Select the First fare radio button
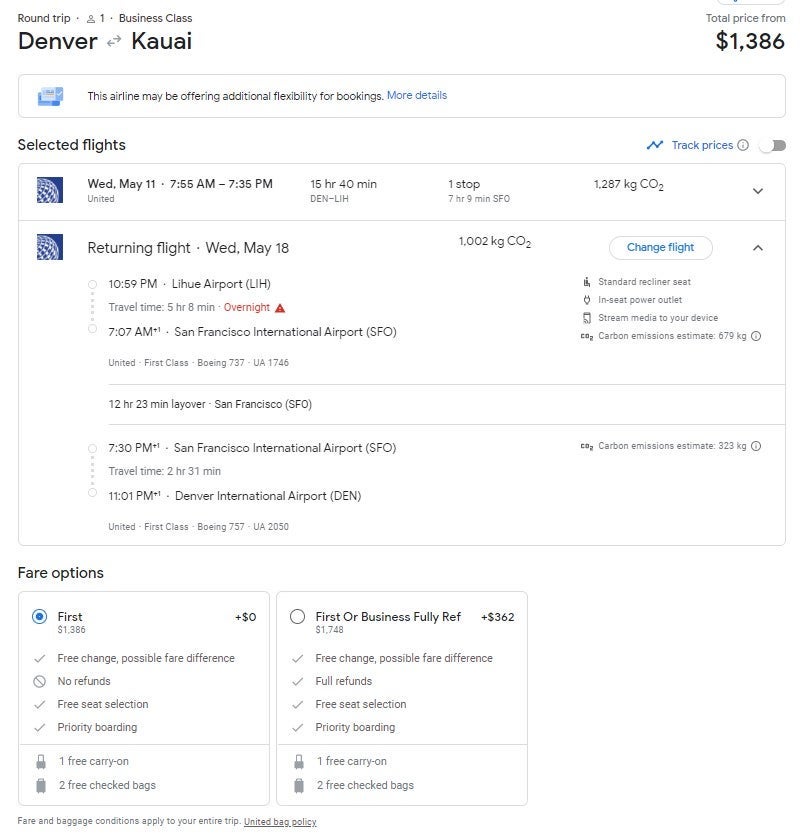 [39, 617]
